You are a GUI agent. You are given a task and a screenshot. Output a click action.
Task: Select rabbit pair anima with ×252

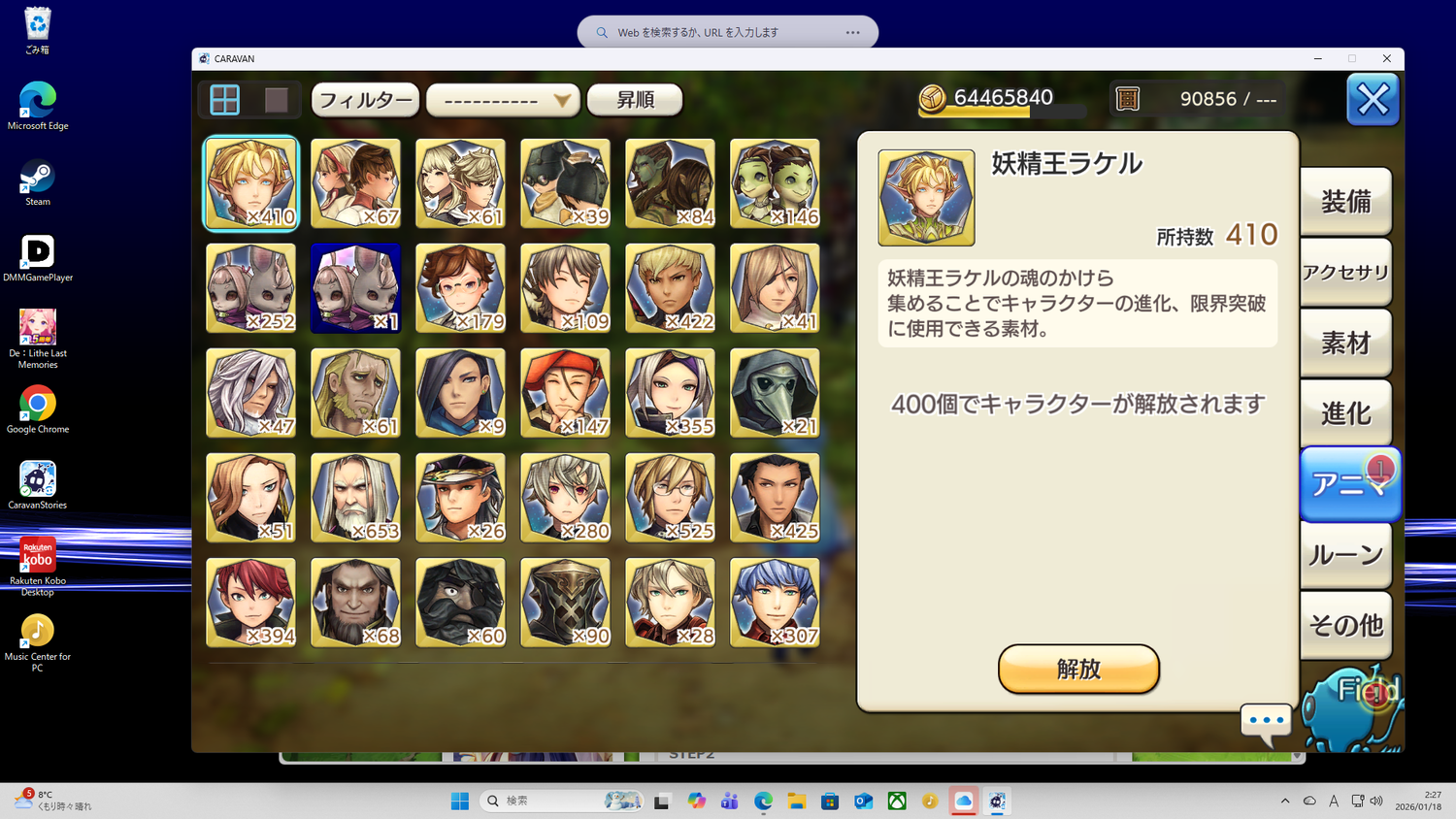pyautogui.click(x=250, y=287)
